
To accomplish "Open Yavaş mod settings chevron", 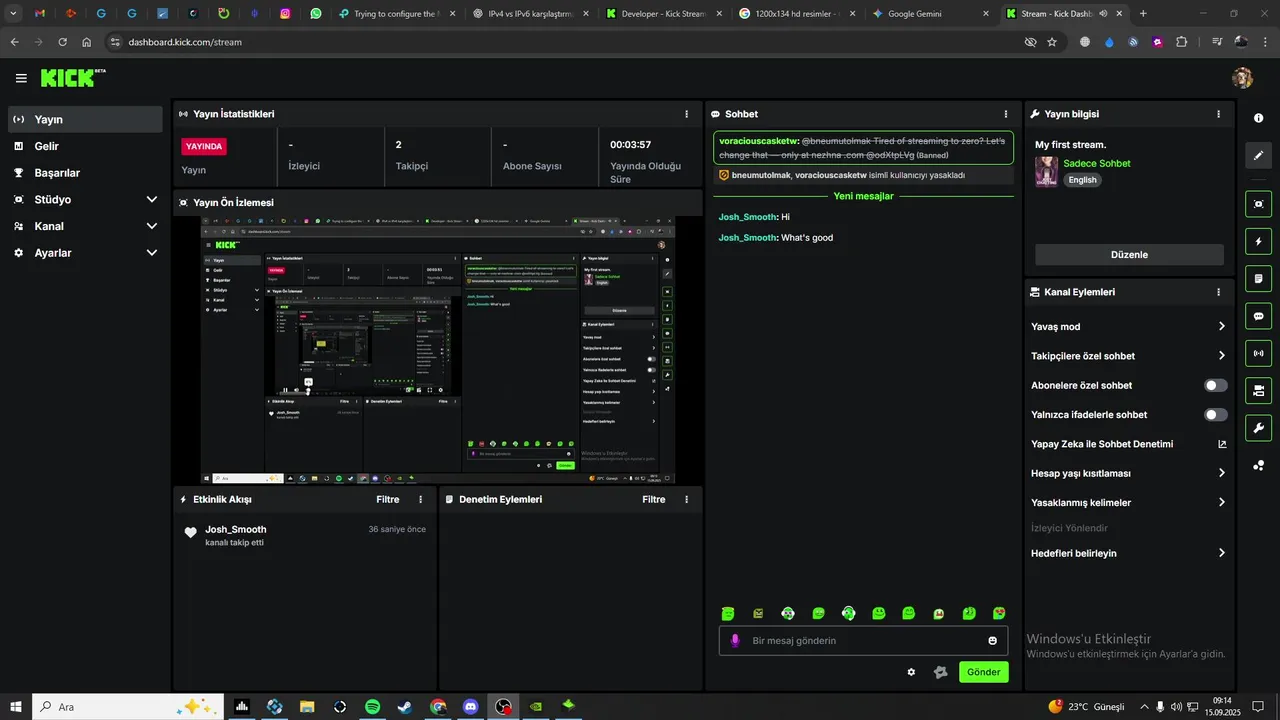I will [1222, 326].
